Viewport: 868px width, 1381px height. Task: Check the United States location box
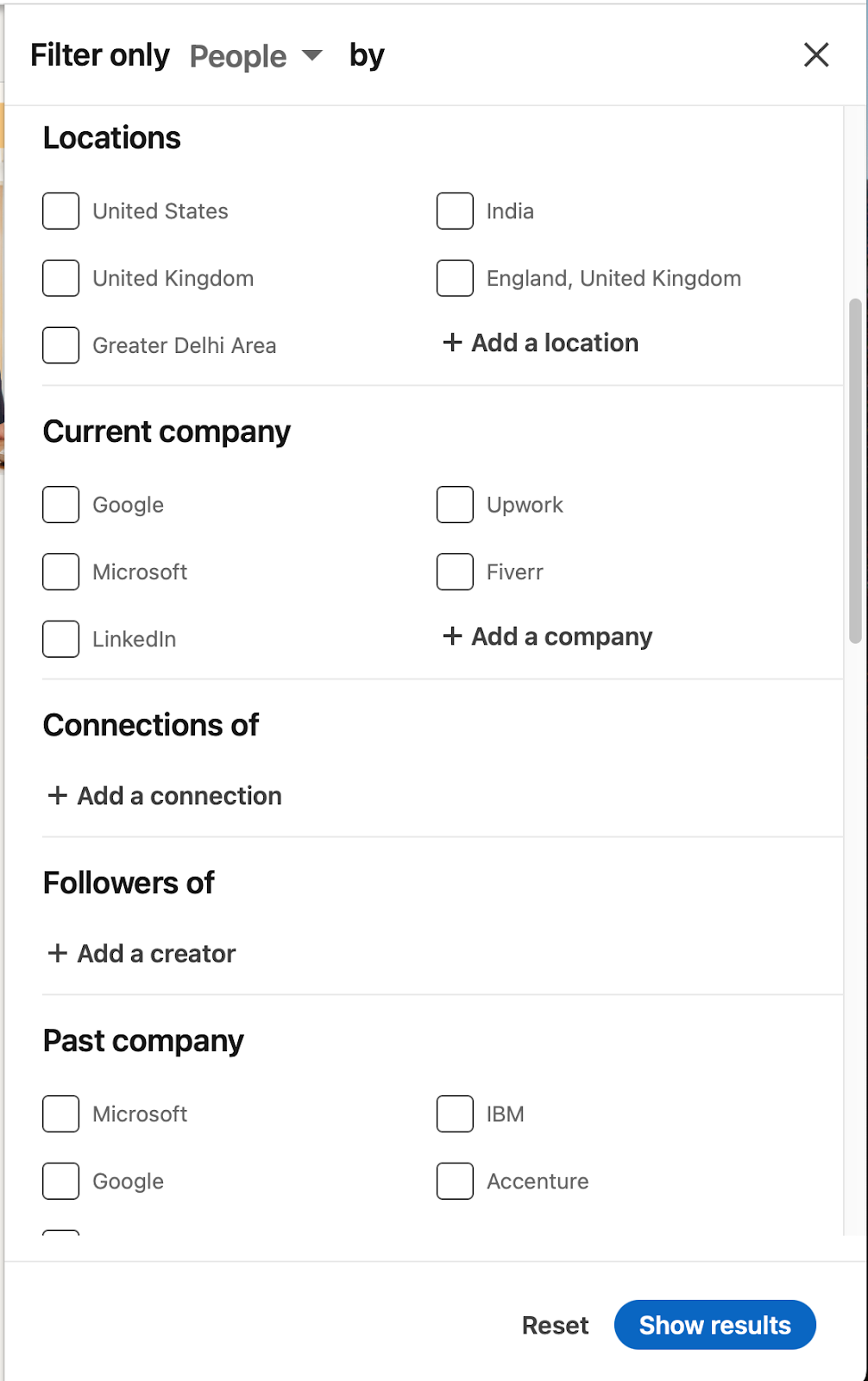(x=61, y=211)
